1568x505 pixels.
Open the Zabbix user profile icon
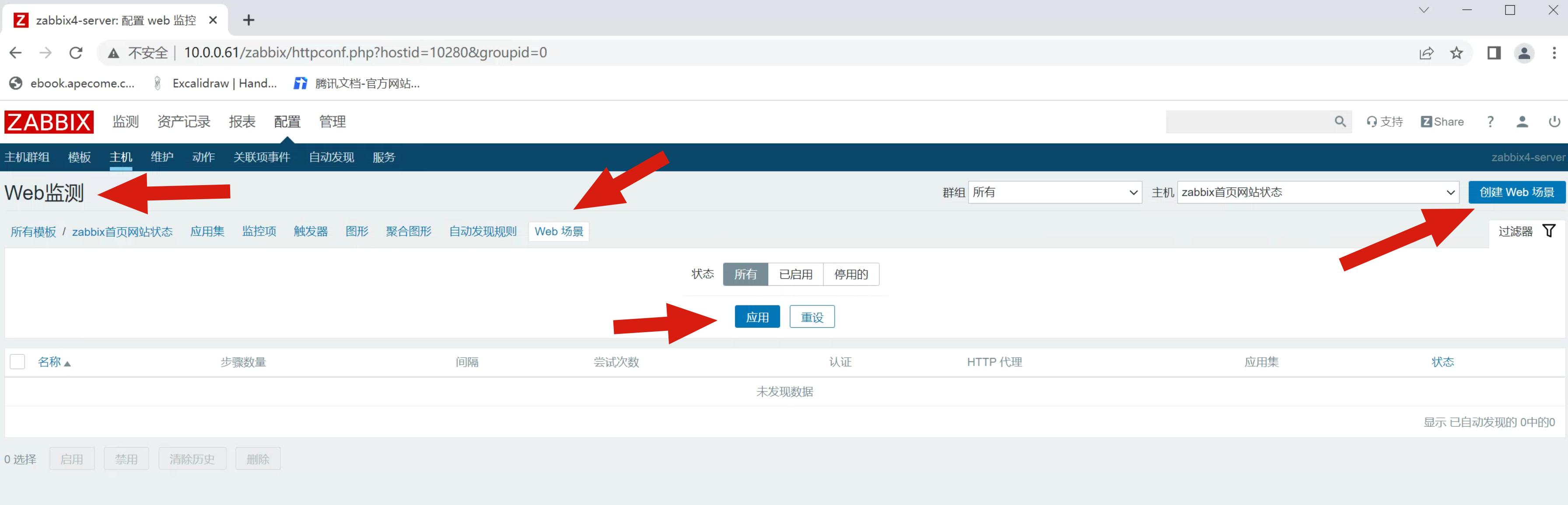coord(1522,122)
